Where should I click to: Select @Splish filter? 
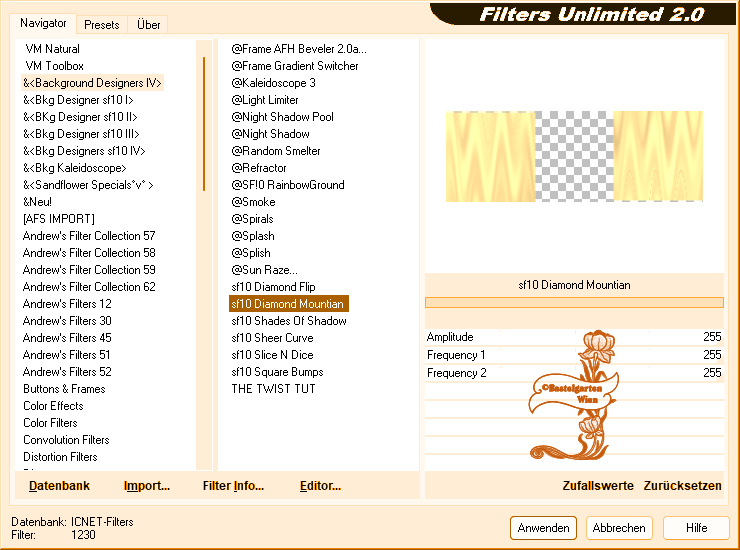pos(251,253)
